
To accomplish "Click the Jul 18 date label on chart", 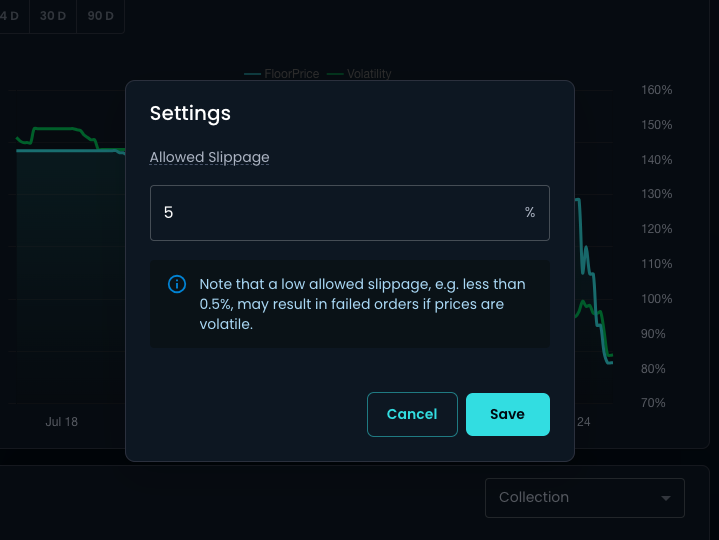I will point(61,422).
